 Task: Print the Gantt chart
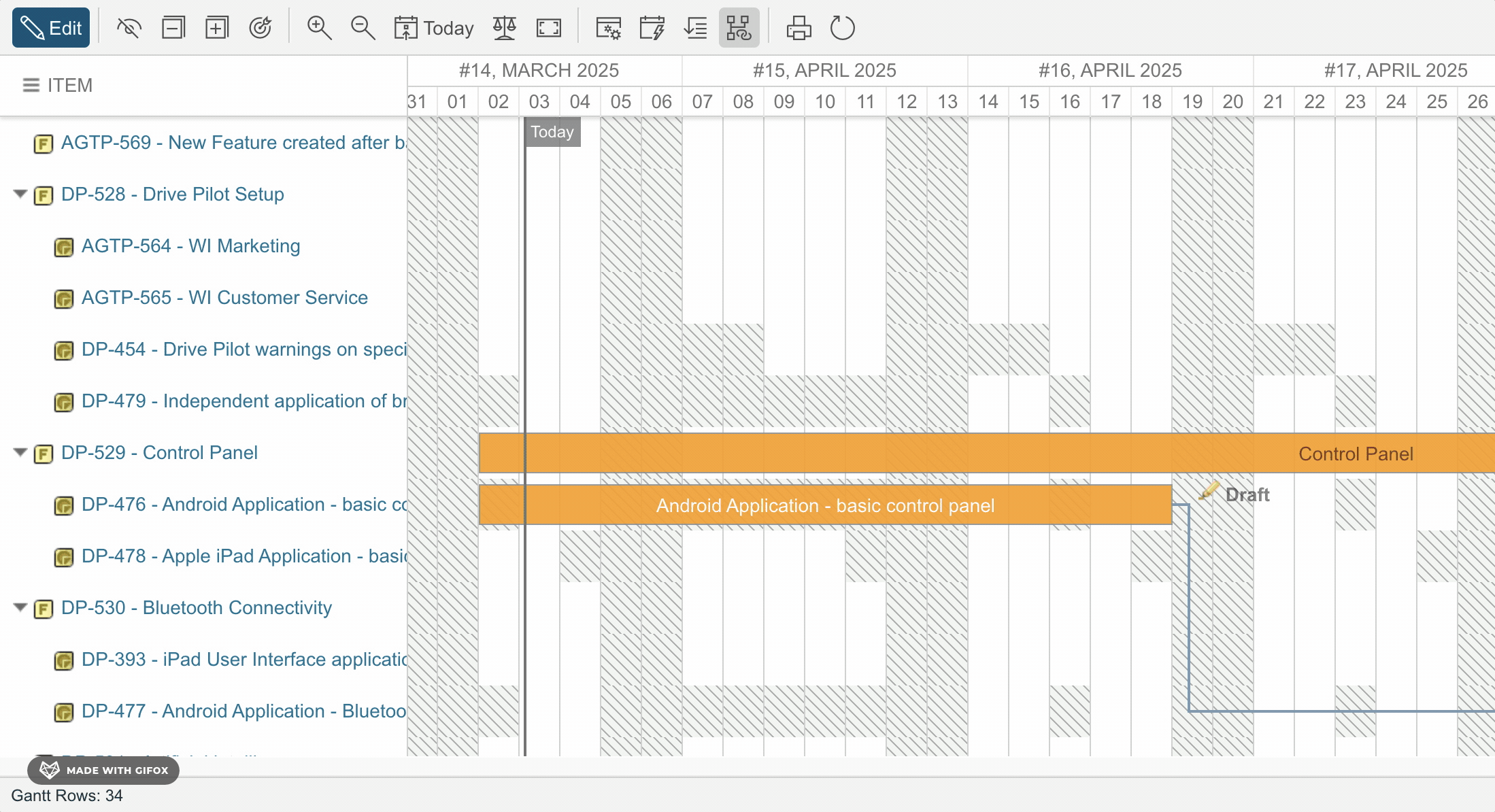pos(799,28)
